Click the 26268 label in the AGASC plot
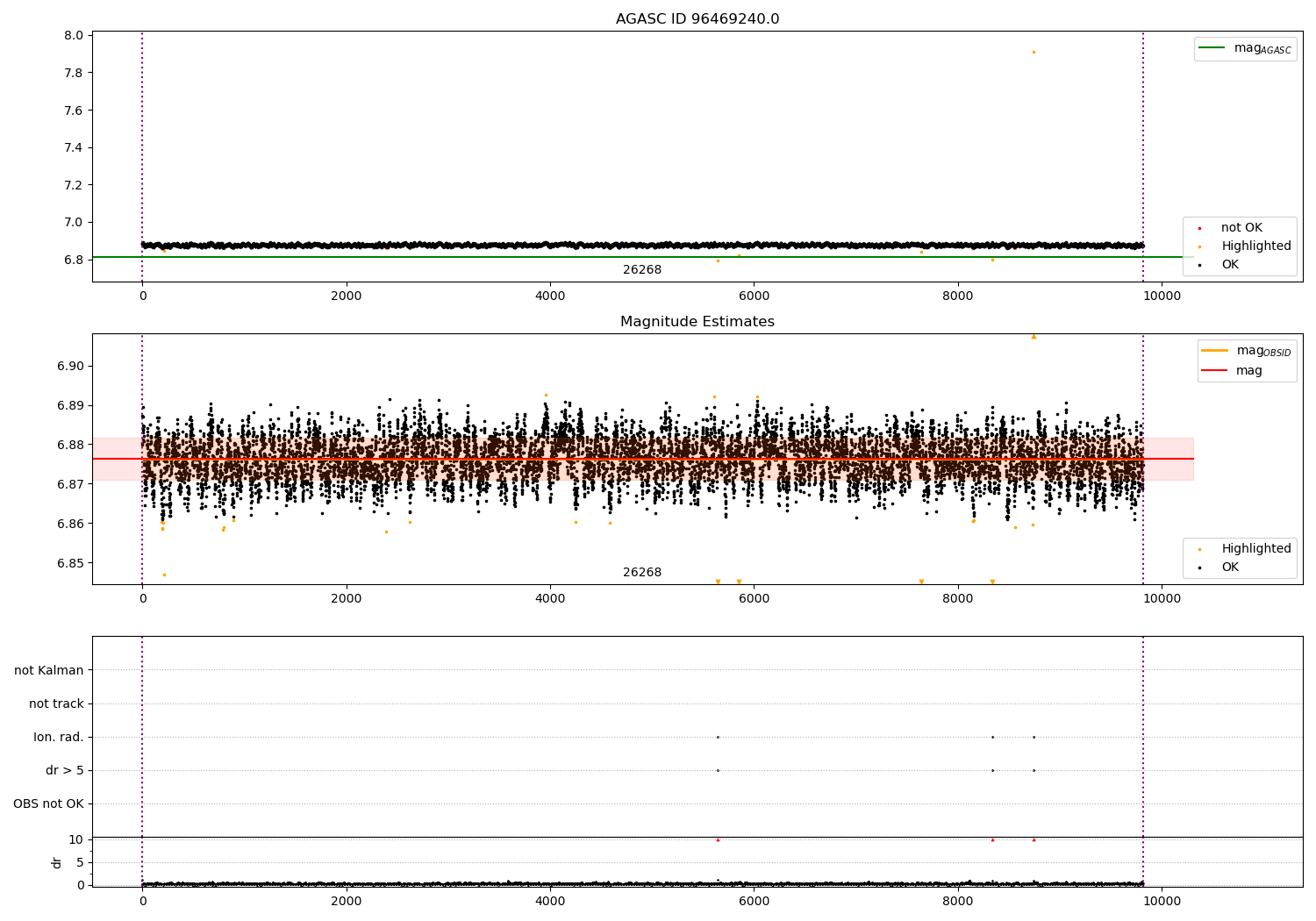1316x921 pixels. pos(642,270)
